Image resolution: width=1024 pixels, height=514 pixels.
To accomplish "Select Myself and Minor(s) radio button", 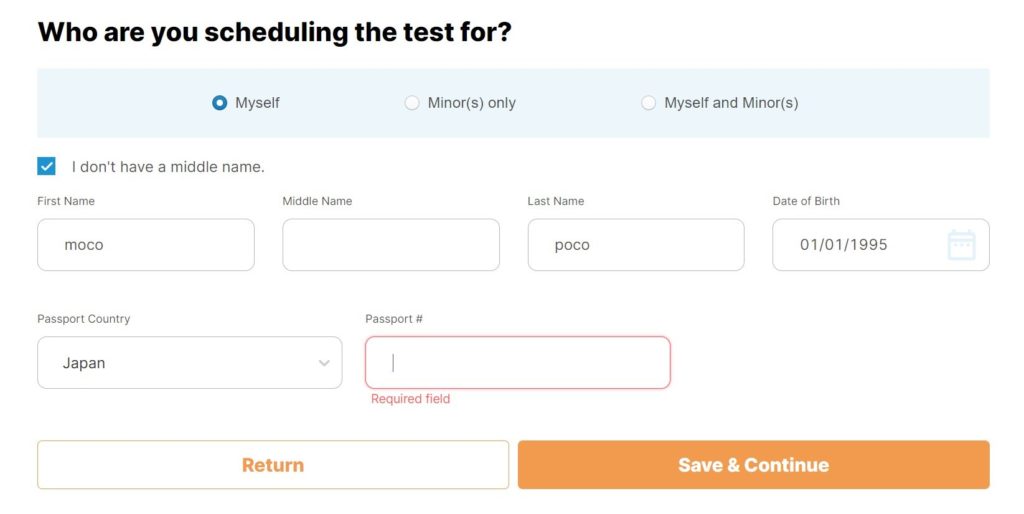I will pyautogui.click(x=649, y=103).
